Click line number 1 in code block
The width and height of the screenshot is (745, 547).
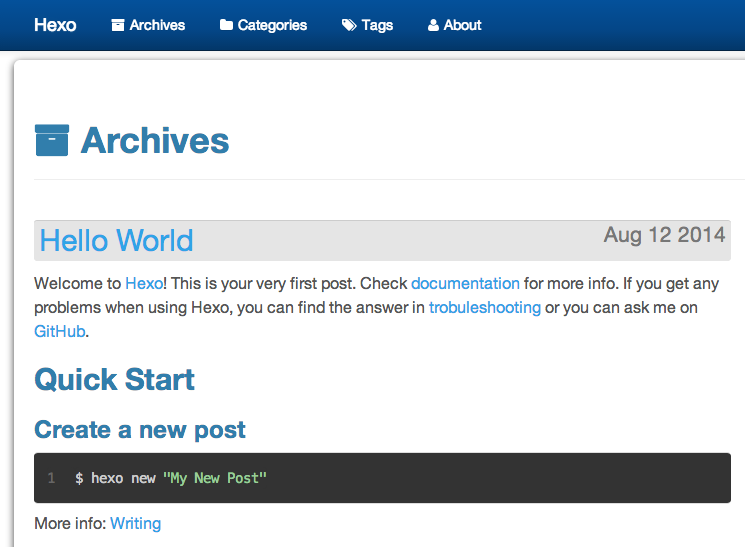point(51,478)
